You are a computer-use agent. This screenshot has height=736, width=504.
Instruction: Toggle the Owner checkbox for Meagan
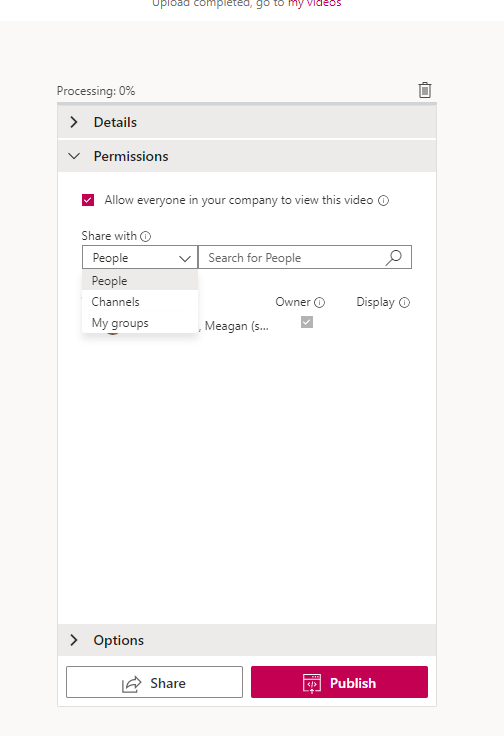(x=307, y=322)
